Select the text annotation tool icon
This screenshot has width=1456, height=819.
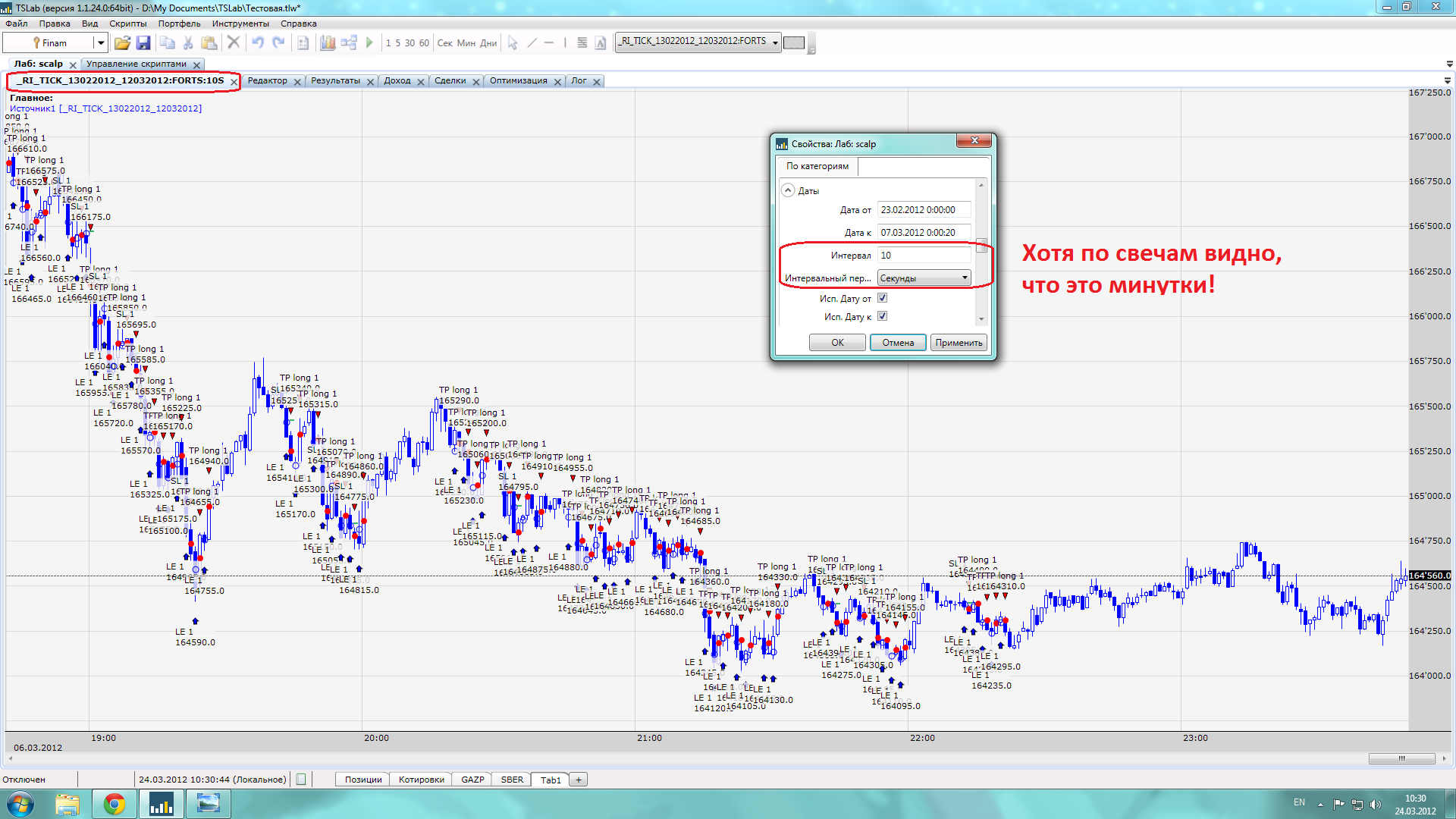(x=601, y=42)
